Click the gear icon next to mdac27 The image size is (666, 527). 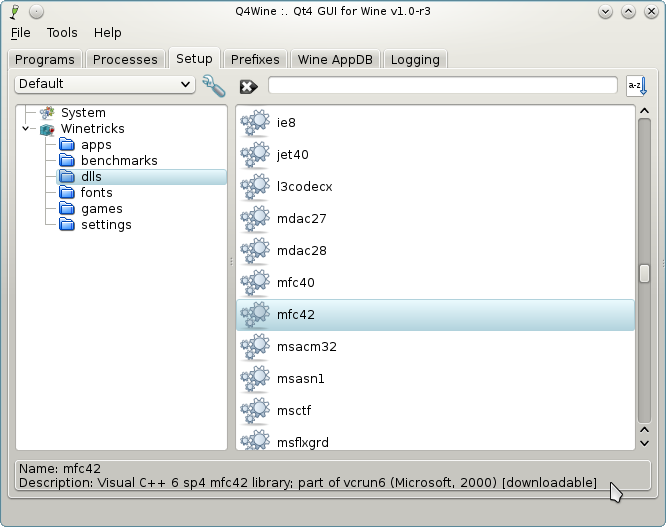click(x=256, y=219)
